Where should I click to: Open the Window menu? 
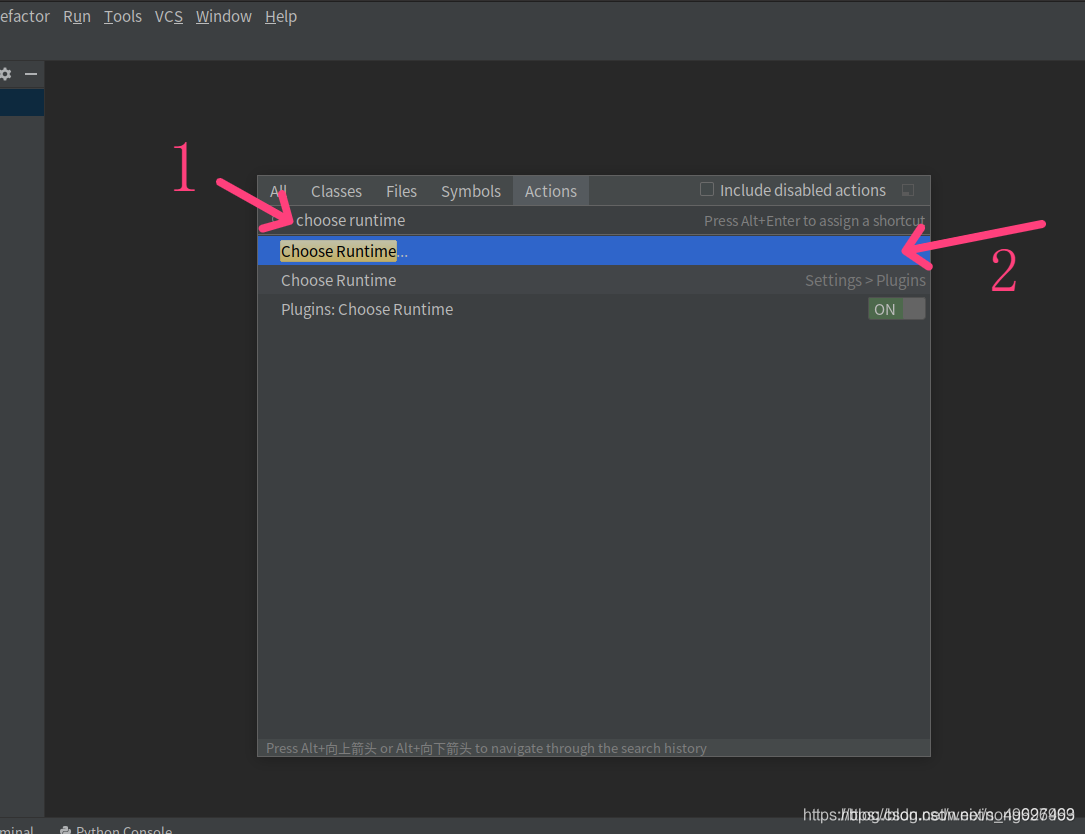[224, 17]
